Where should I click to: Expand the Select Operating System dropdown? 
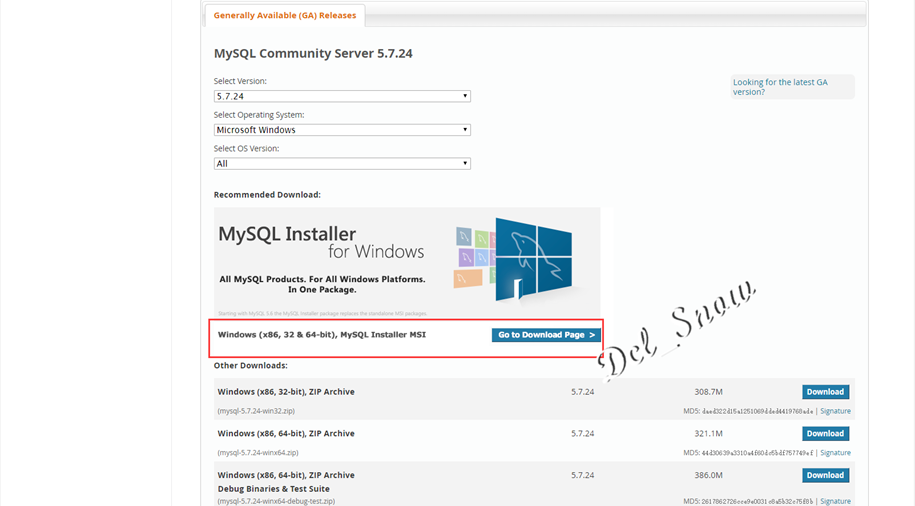click(x=342, y=130)
